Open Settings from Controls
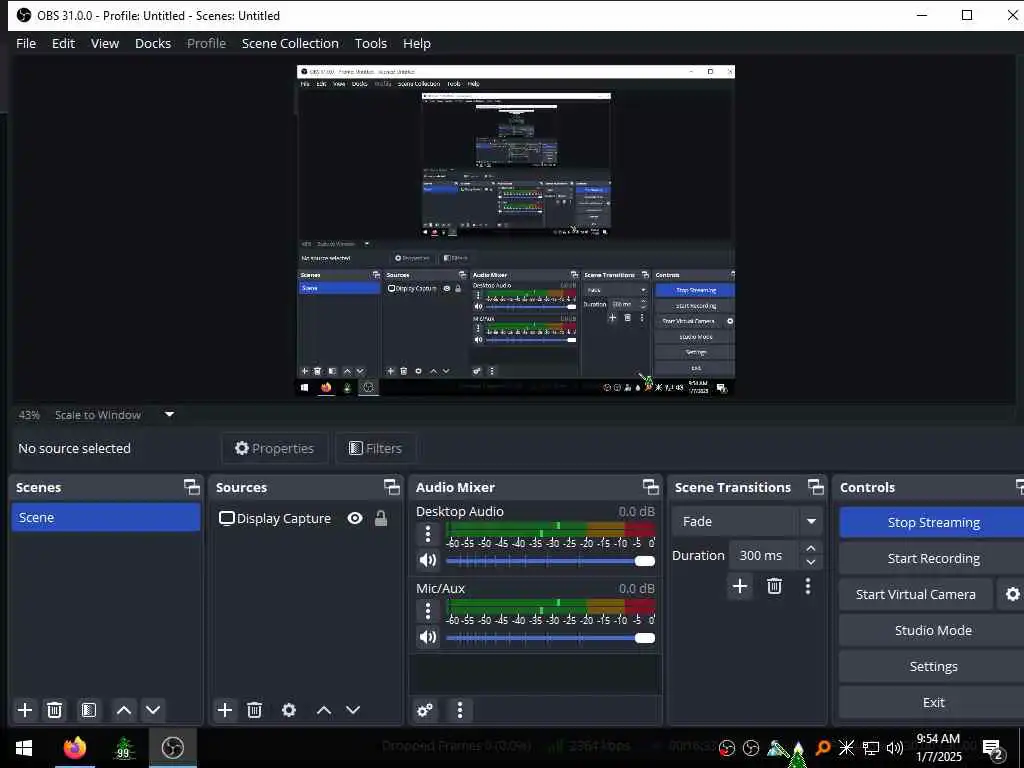1024x768 pixels. click(933, 666)
